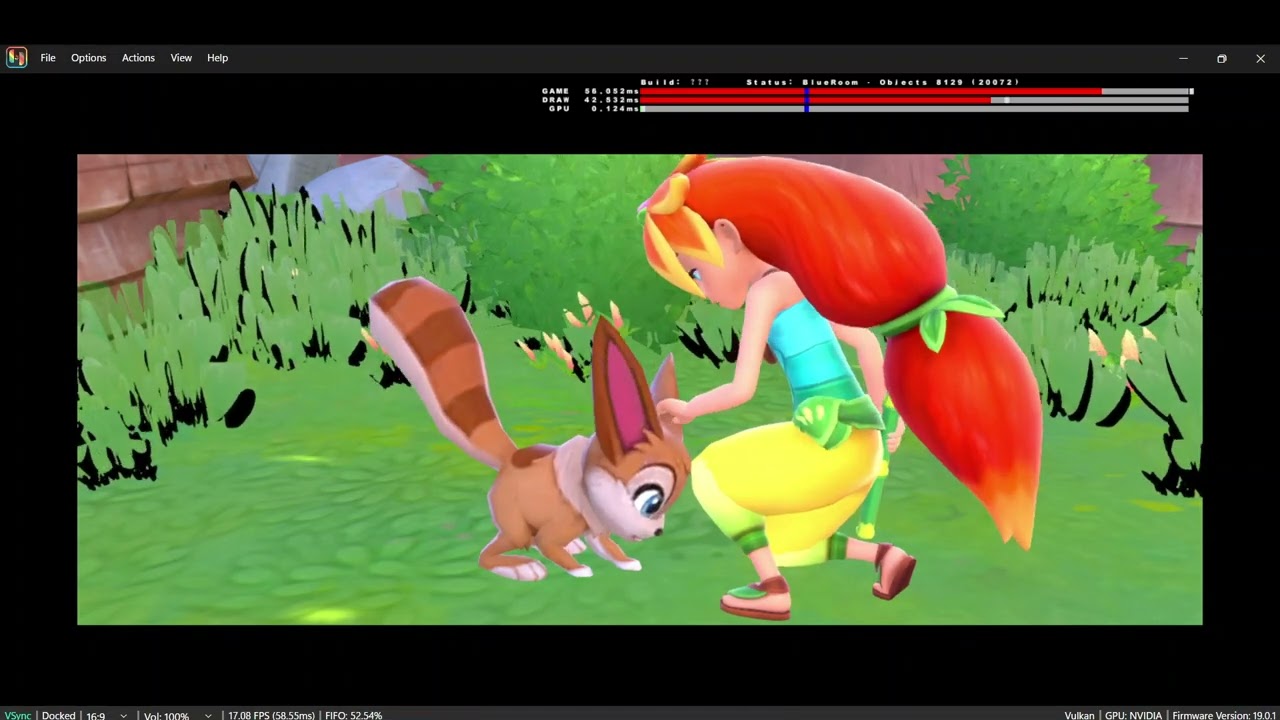Click the GPU: NVIDIA label

pyautogui.click(x=1133, y=715)
